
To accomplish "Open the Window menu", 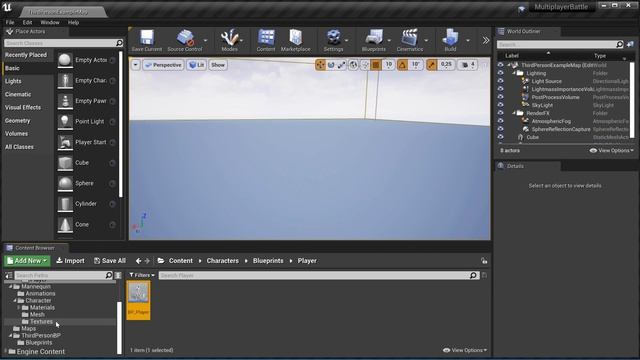I will 50,22.
